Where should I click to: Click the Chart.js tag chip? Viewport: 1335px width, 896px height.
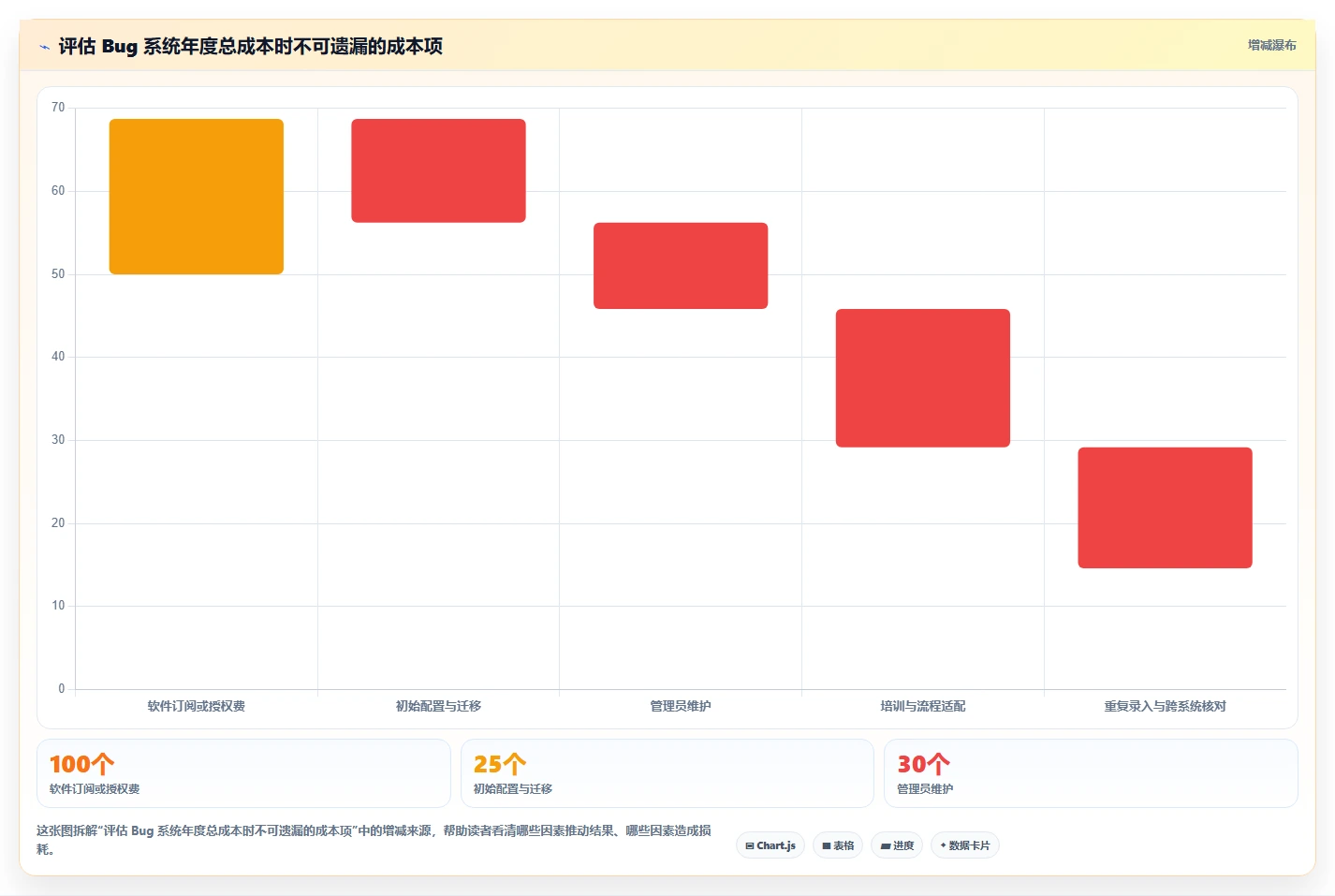point(770,845)
